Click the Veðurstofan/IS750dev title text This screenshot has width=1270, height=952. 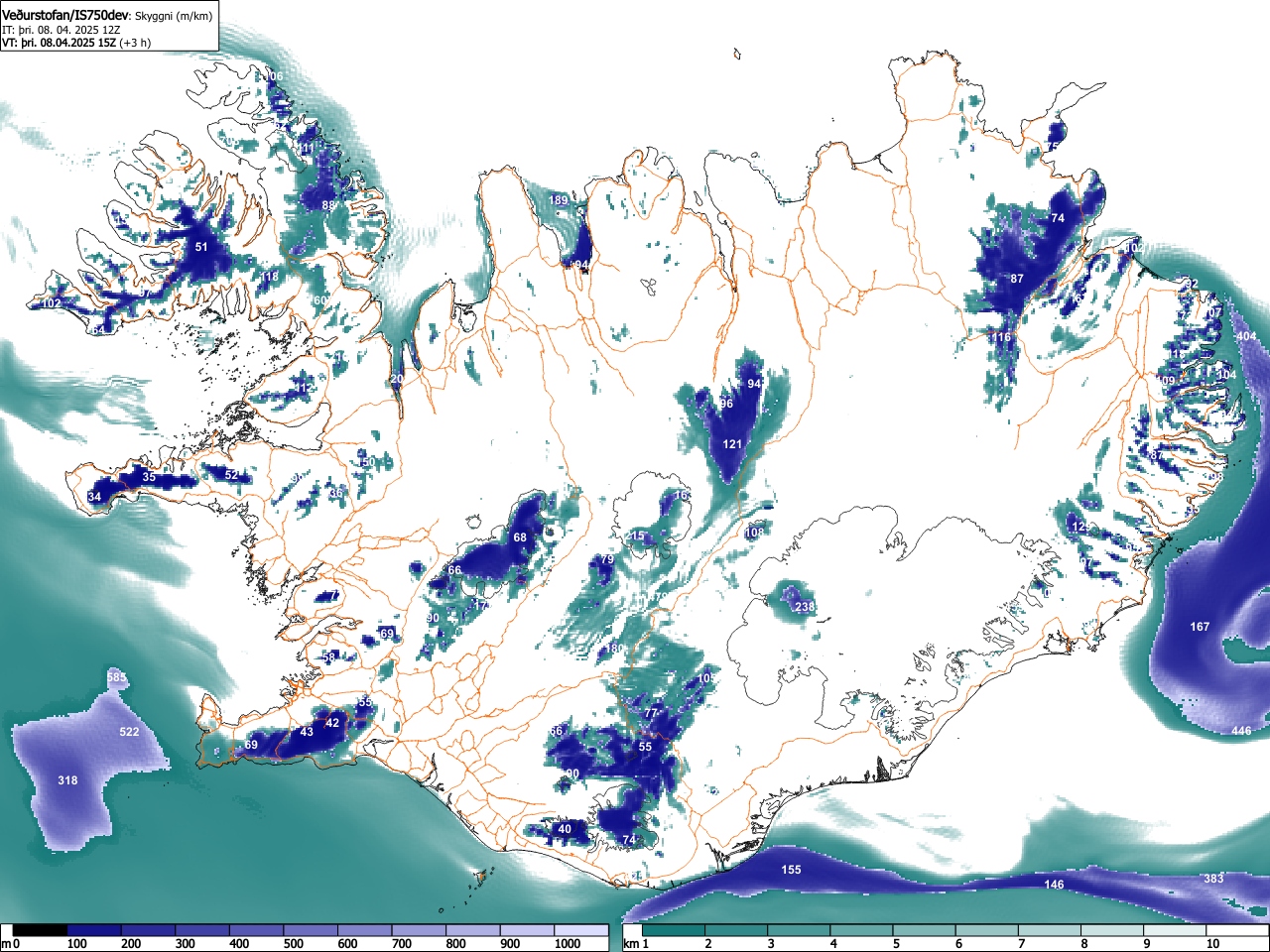click(x=65, y=15)
